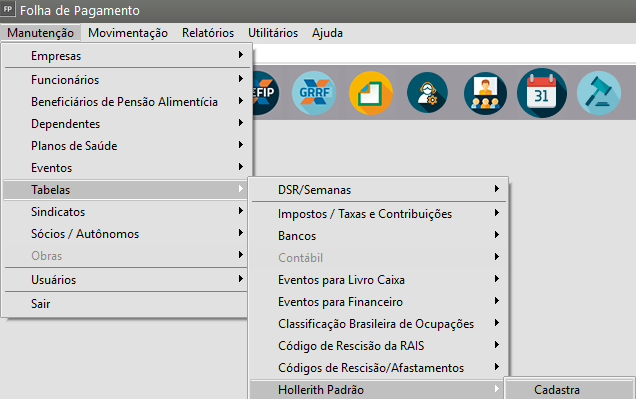
Task: Click the Folha de Pagamento window title
Action: coord(80,11)
